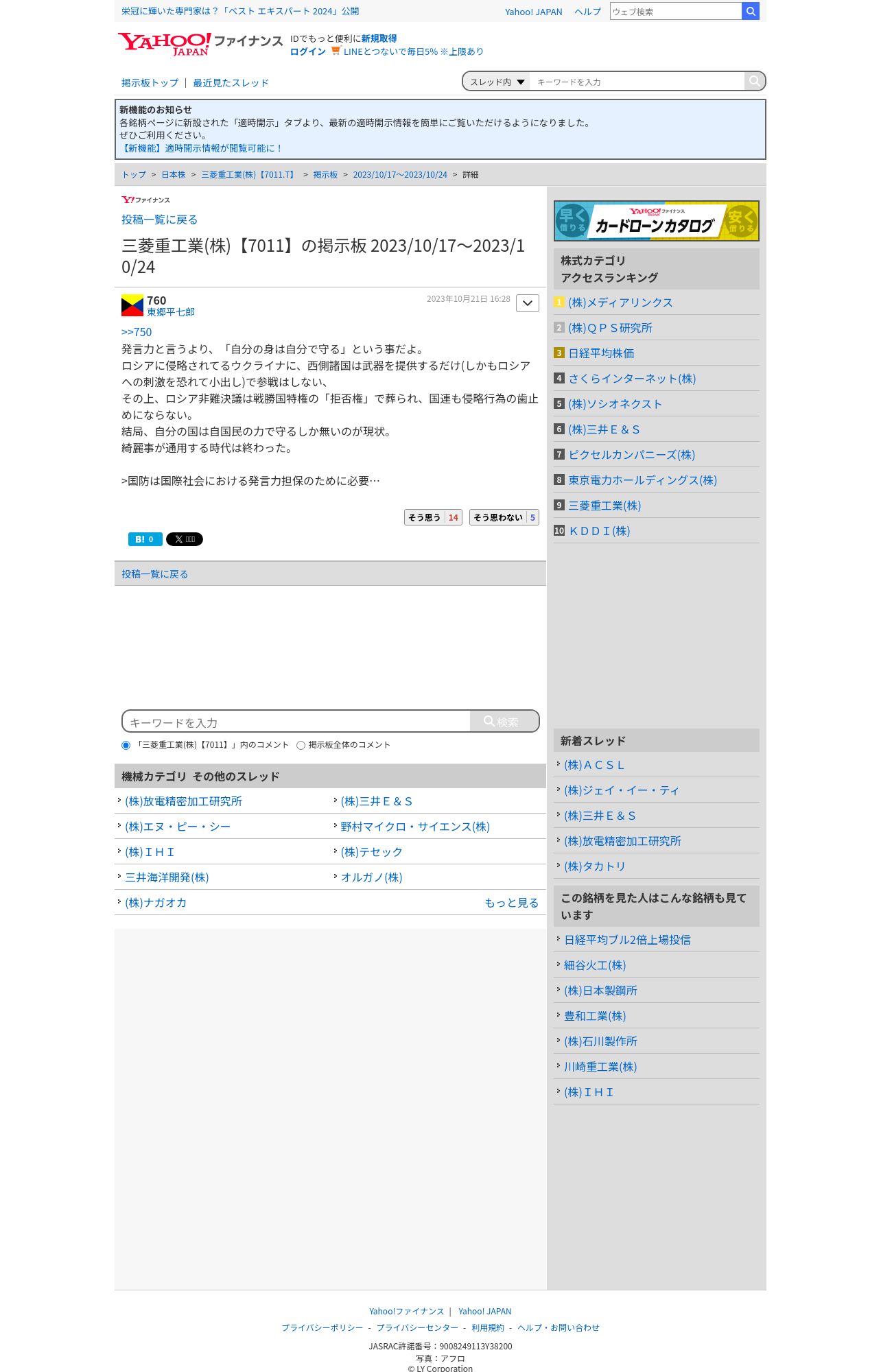Select the 三菱重工業 内のコメント radio button
Image resolution: width=881 pixels, height=1372 pixels.
click(x=126, y=745)
